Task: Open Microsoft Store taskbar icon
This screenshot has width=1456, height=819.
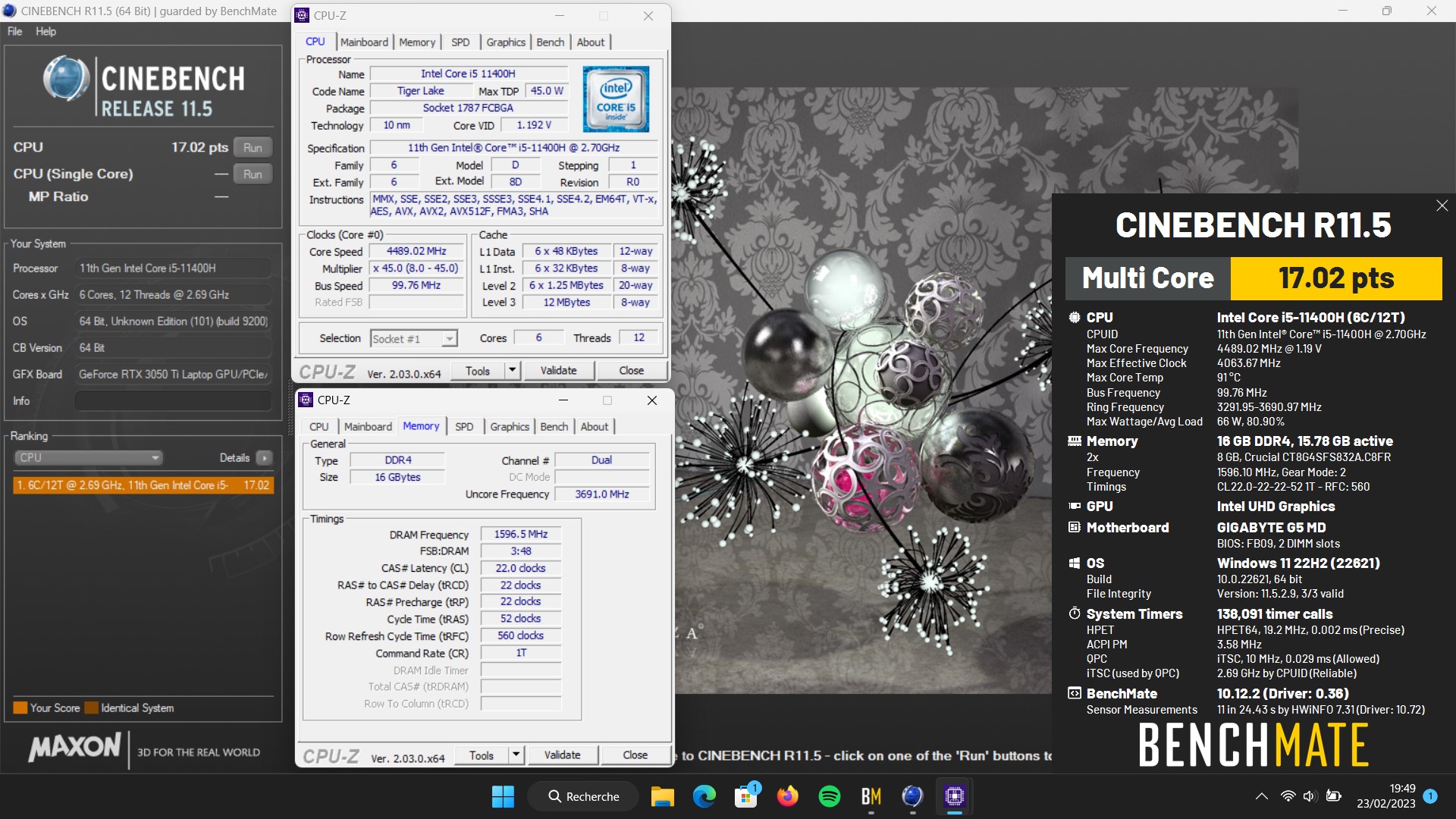Action: [x=746, y=796]
